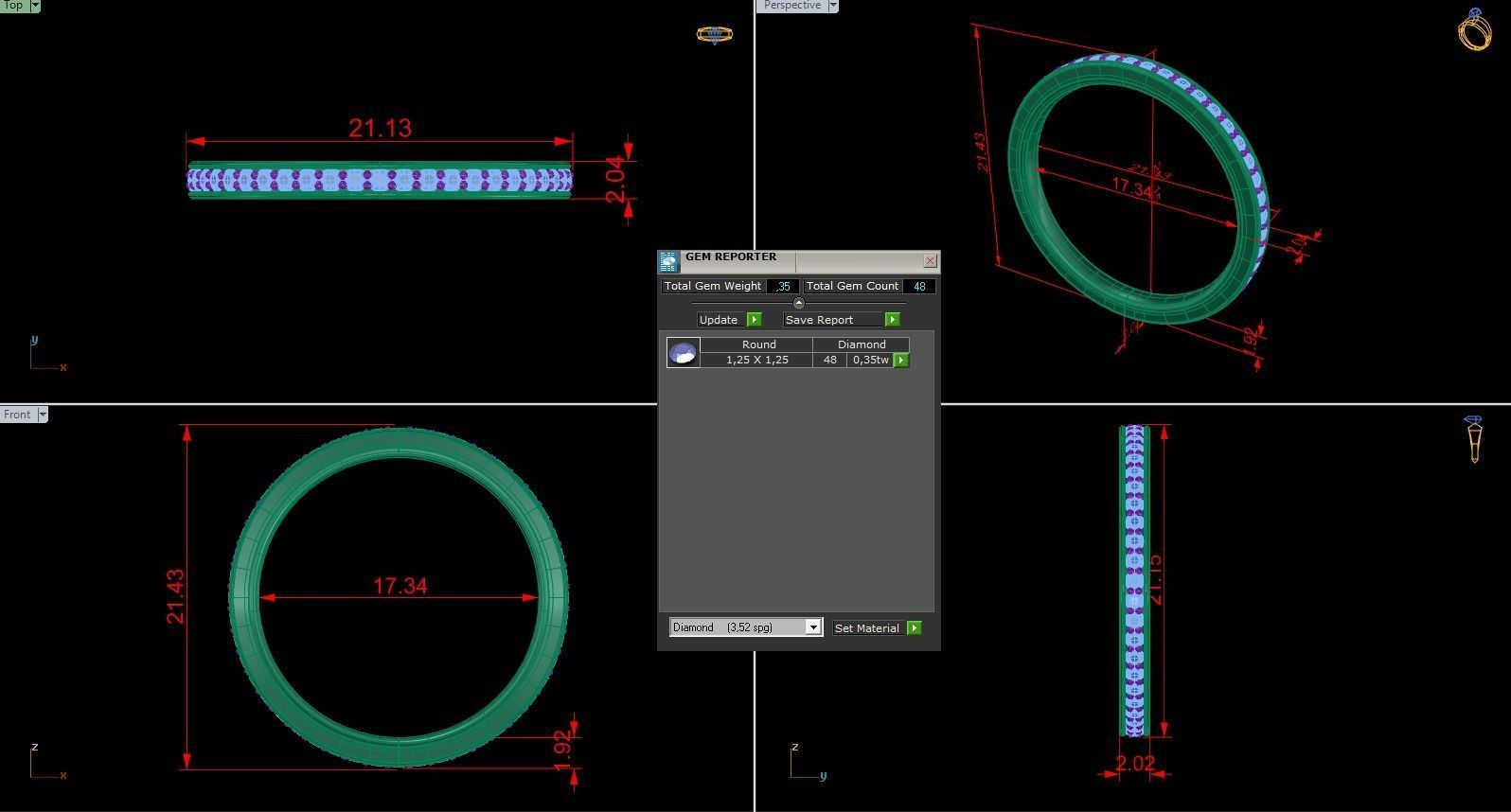Screen dimensions: 1511x812
Task: Open the Top viewport dropdown arrow
Action: (35, 6)
